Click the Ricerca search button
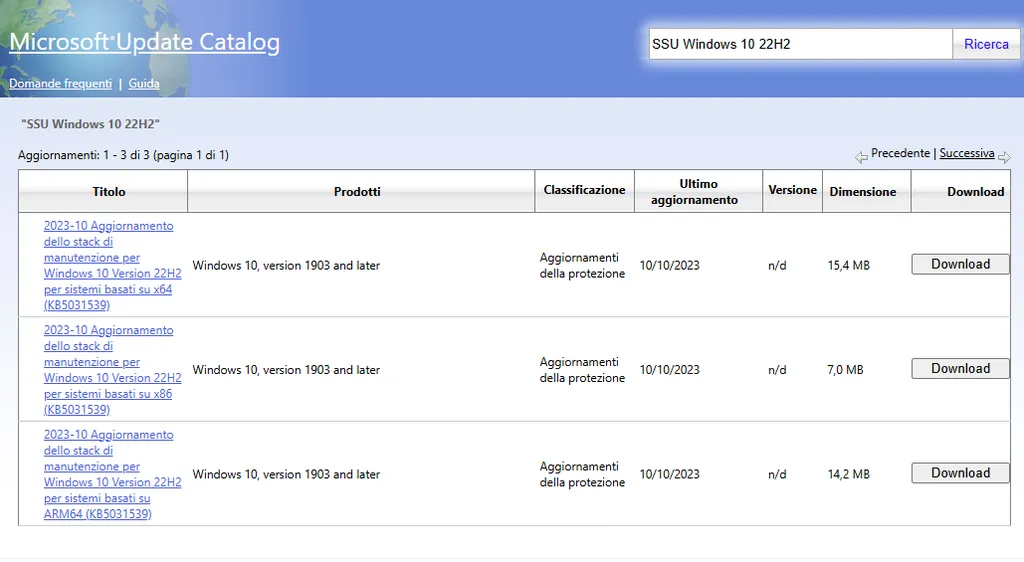Image resolution: width=1024 pixels, height=562 pixels. (986, 44)
